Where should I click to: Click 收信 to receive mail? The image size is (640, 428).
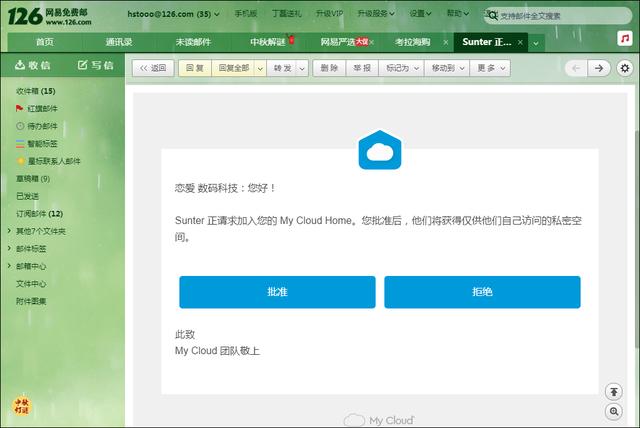tap(33, 65)
